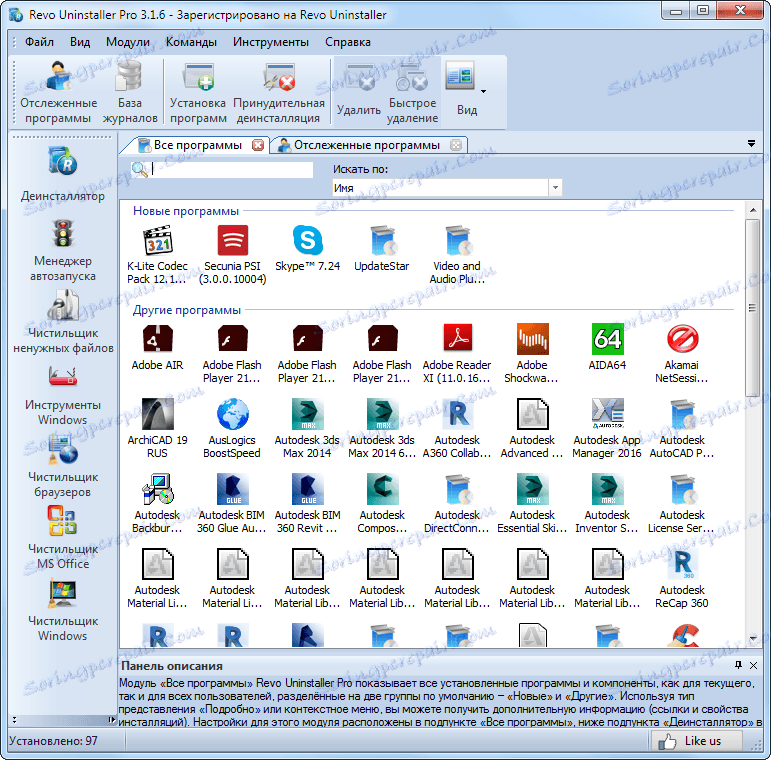Open the Junk Files Cleaner in the sidebar
Viewport: 771px width, 760px height.
point(63,322)
